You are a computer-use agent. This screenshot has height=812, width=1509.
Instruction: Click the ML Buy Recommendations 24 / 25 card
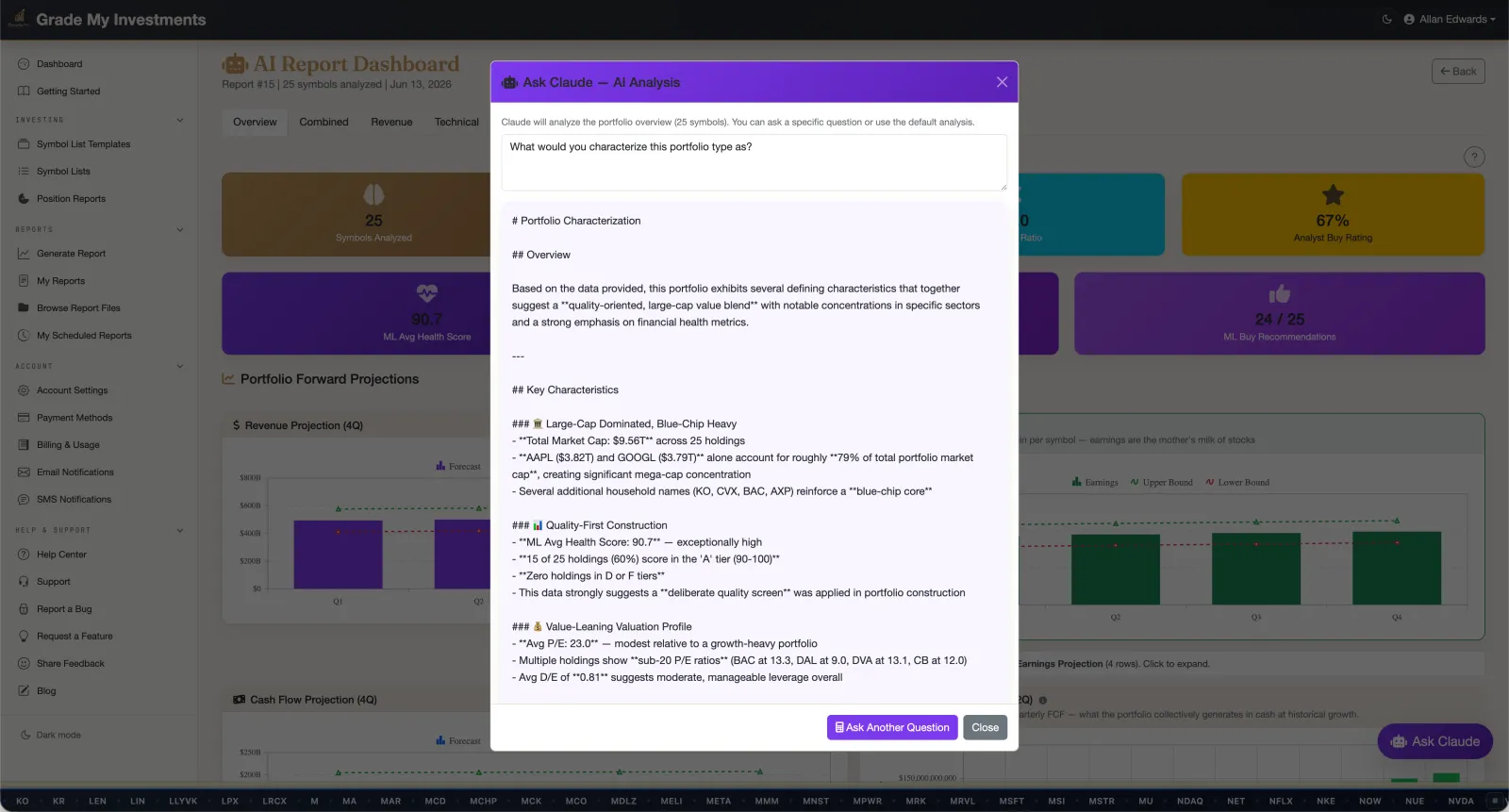(x=1279, y=313)
